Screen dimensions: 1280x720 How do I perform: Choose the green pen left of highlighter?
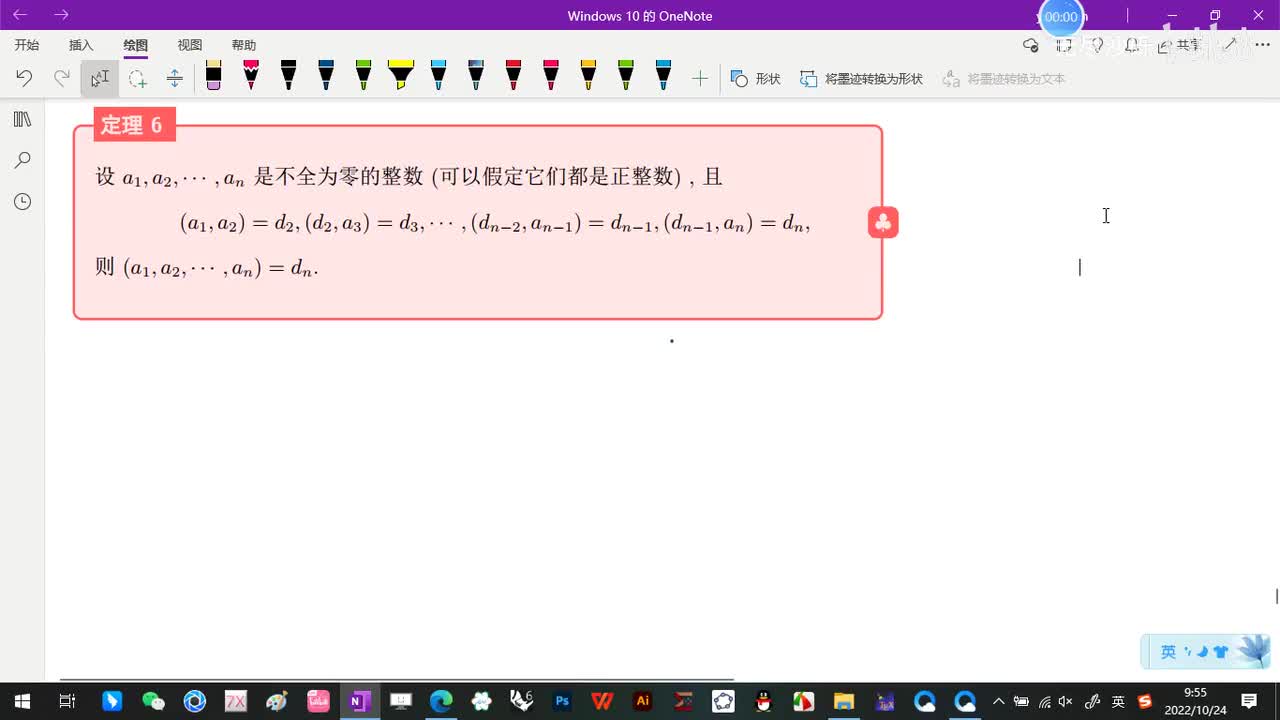[x=363, y=76]
